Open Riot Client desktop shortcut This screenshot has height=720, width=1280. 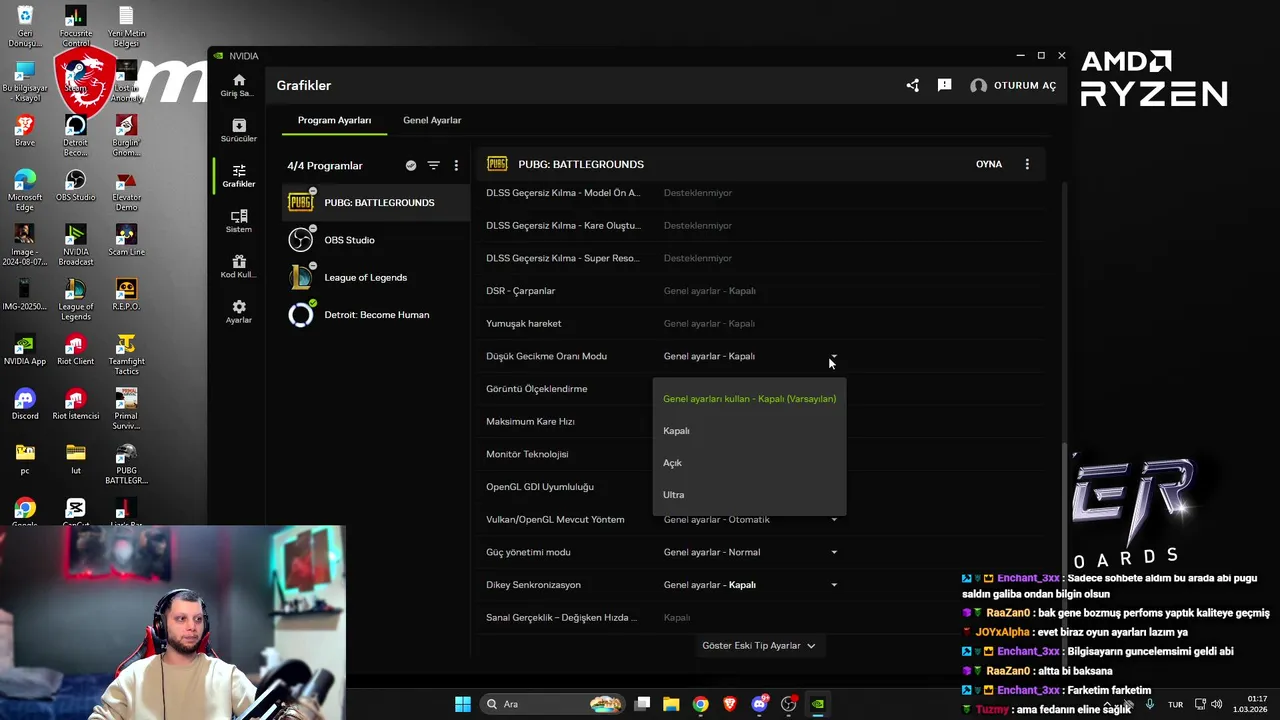point(75,350)
